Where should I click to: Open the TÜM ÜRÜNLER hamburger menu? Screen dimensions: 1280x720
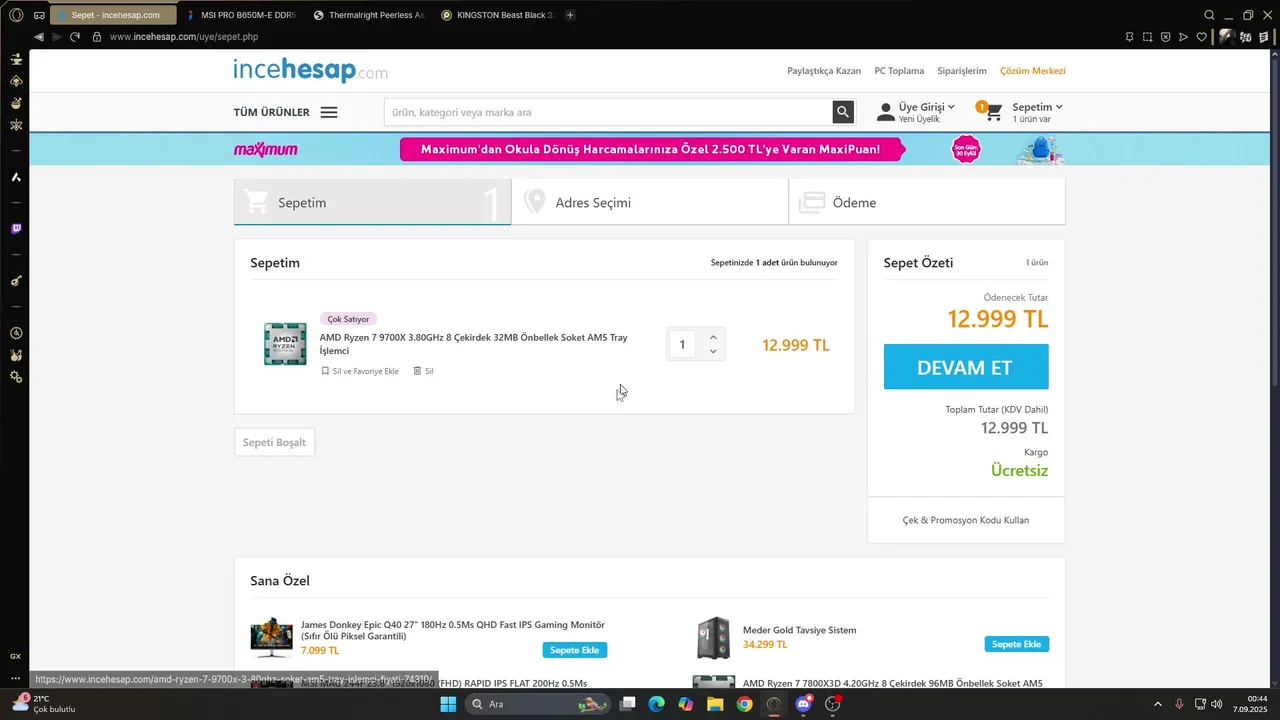click(329, 112)
